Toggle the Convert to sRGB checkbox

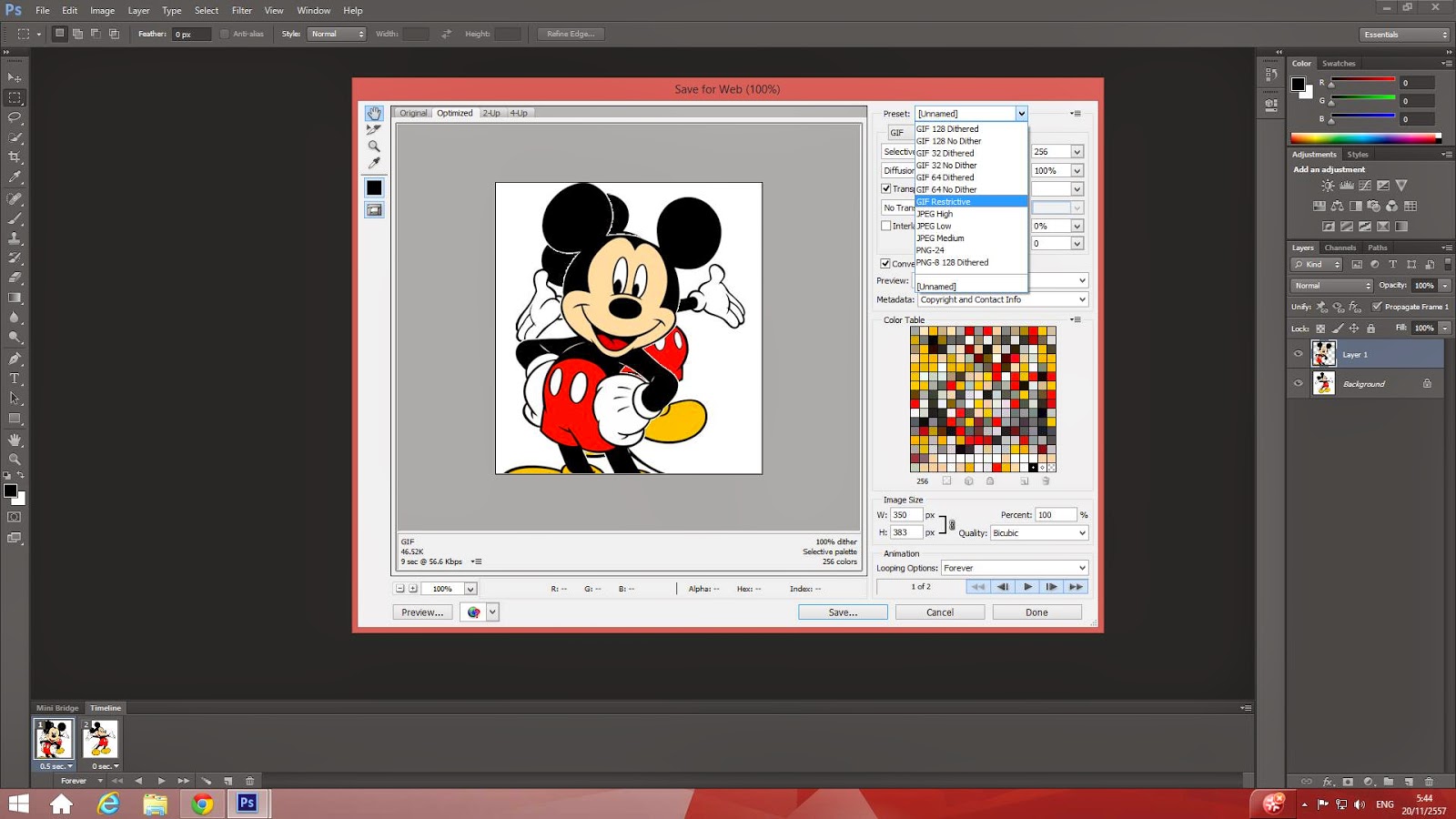coord(886,264)
